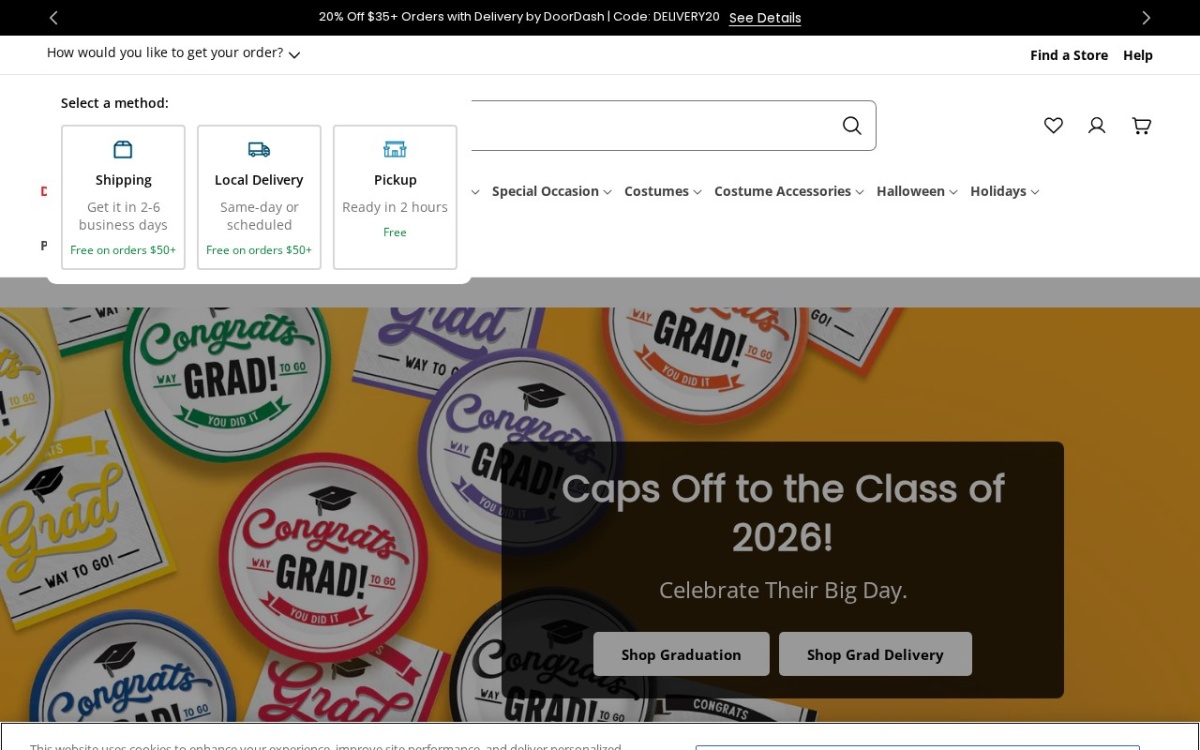Expand the Special Occasion menu
This screenshot has height=750, width=1200.
pyautogui.click(x=551, y=191)
